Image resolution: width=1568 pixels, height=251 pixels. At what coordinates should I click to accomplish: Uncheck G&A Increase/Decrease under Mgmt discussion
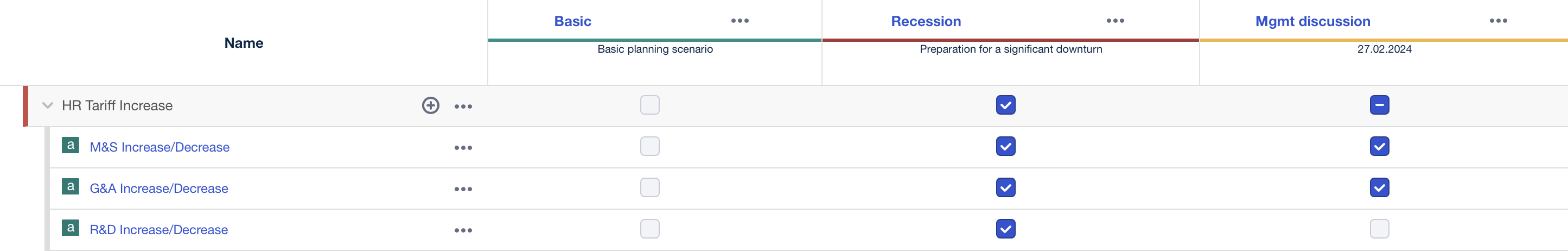pos(1379,187)
